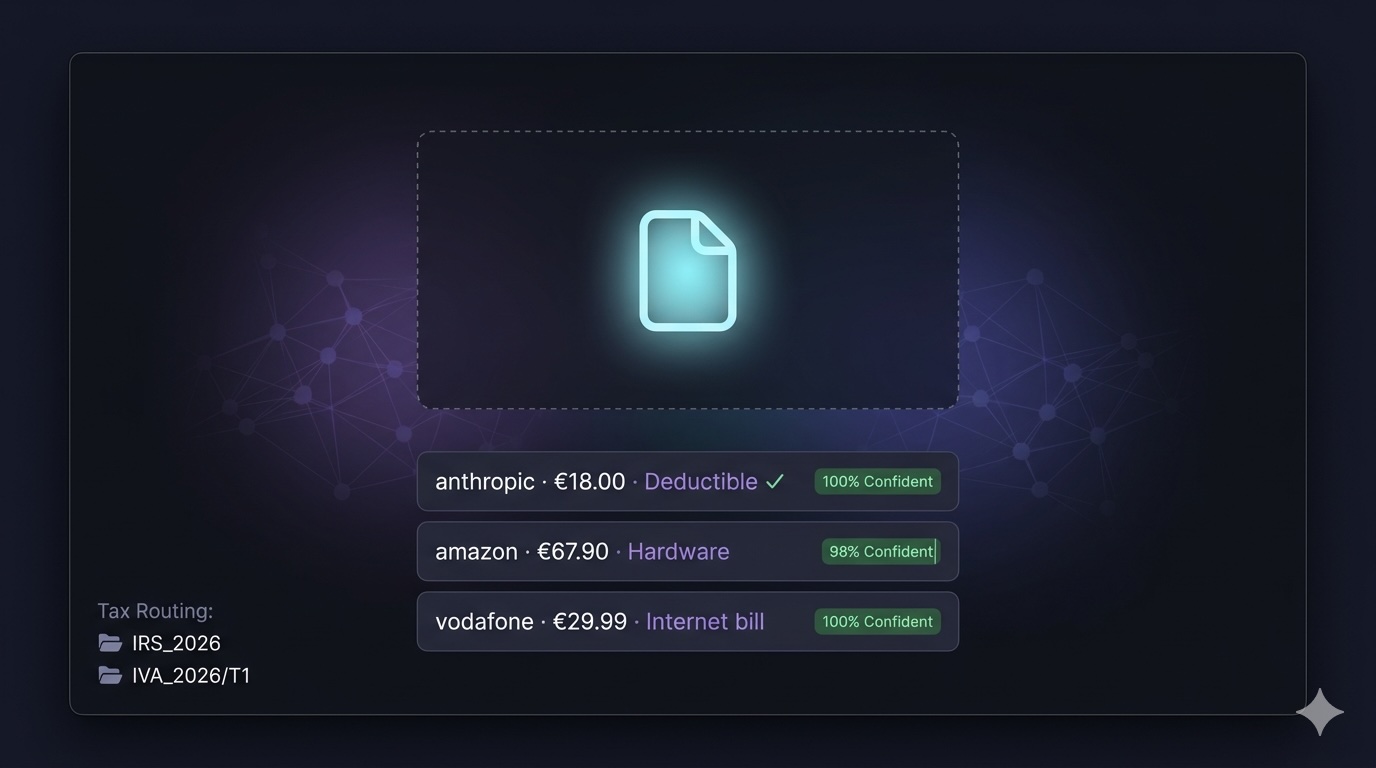This screenshot has width=1376, height=768.
Task: Click the glowing document icon
Action: click(688, 270)
